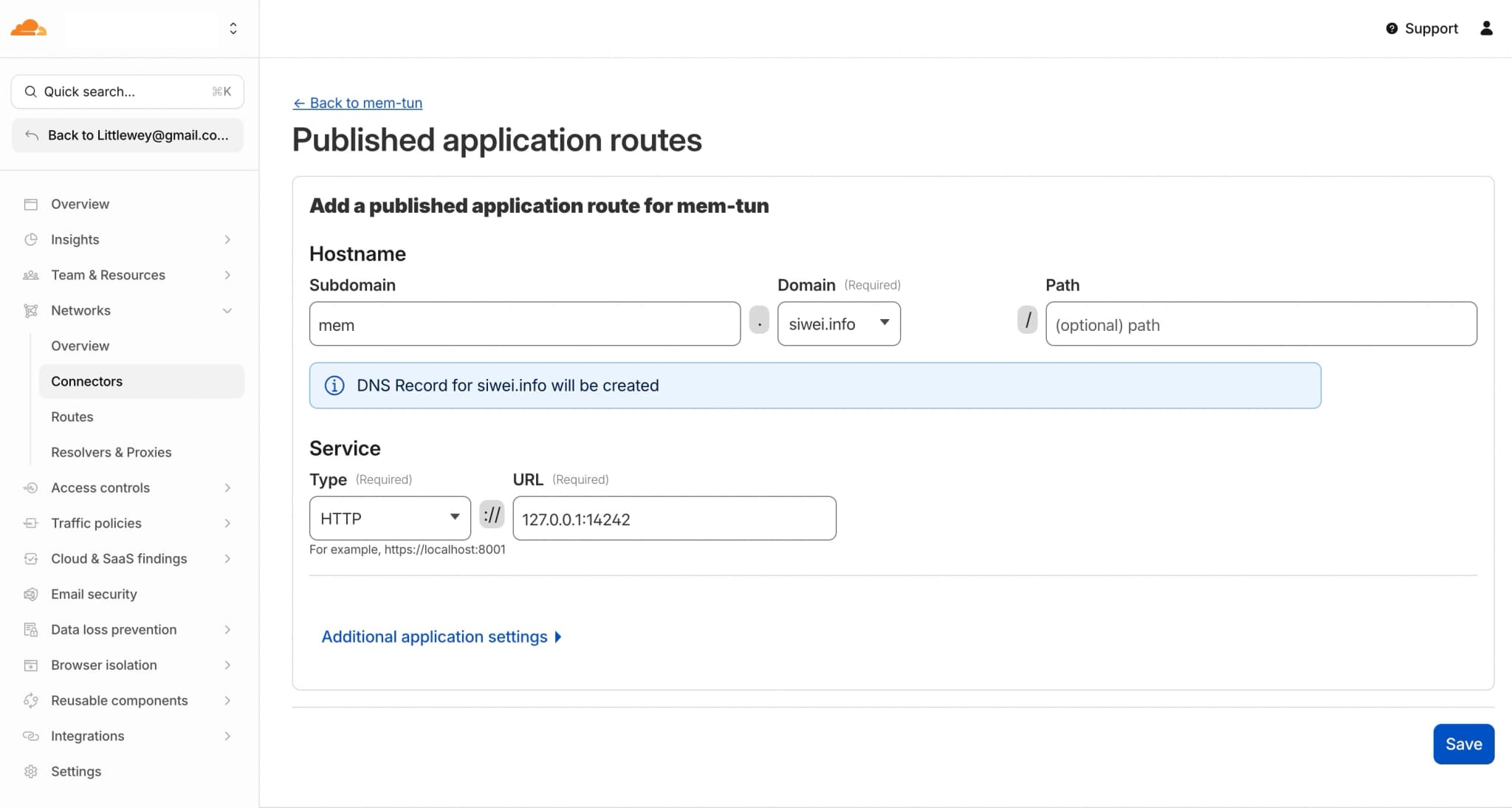Select the Team & Resources icon
This screenshot has height=808, width=1512.
[x=30, y=275]
